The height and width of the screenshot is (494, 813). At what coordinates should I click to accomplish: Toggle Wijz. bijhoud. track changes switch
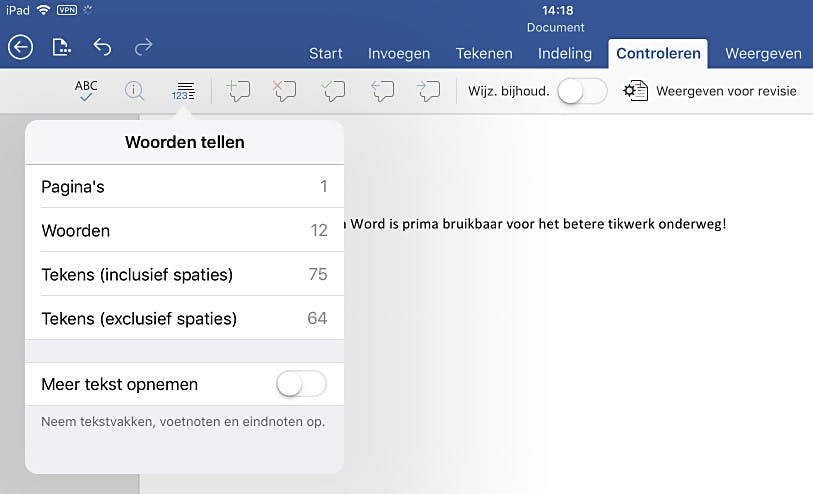tap(582, 91)
